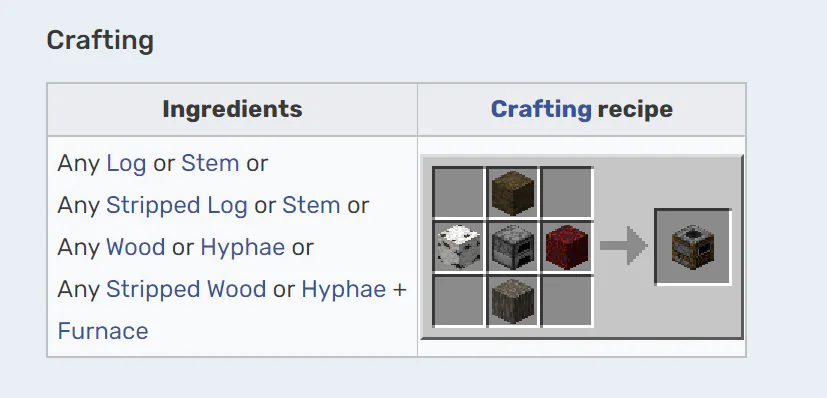Visit the Wood link
Screen dimensions: 827x398
(136, 247)
